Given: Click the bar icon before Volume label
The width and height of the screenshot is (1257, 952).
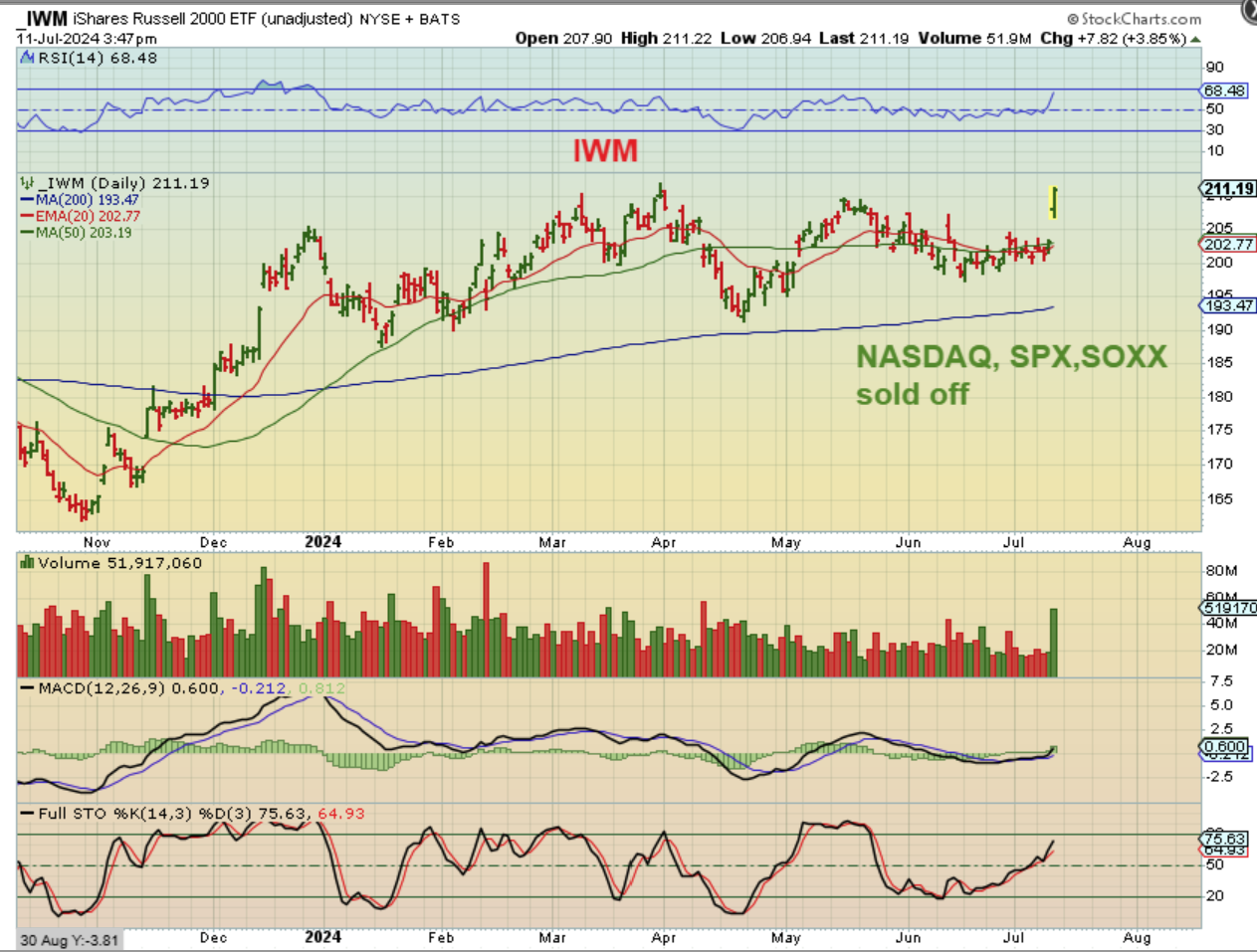Looking at the screenshot, I should pos(28,563).
